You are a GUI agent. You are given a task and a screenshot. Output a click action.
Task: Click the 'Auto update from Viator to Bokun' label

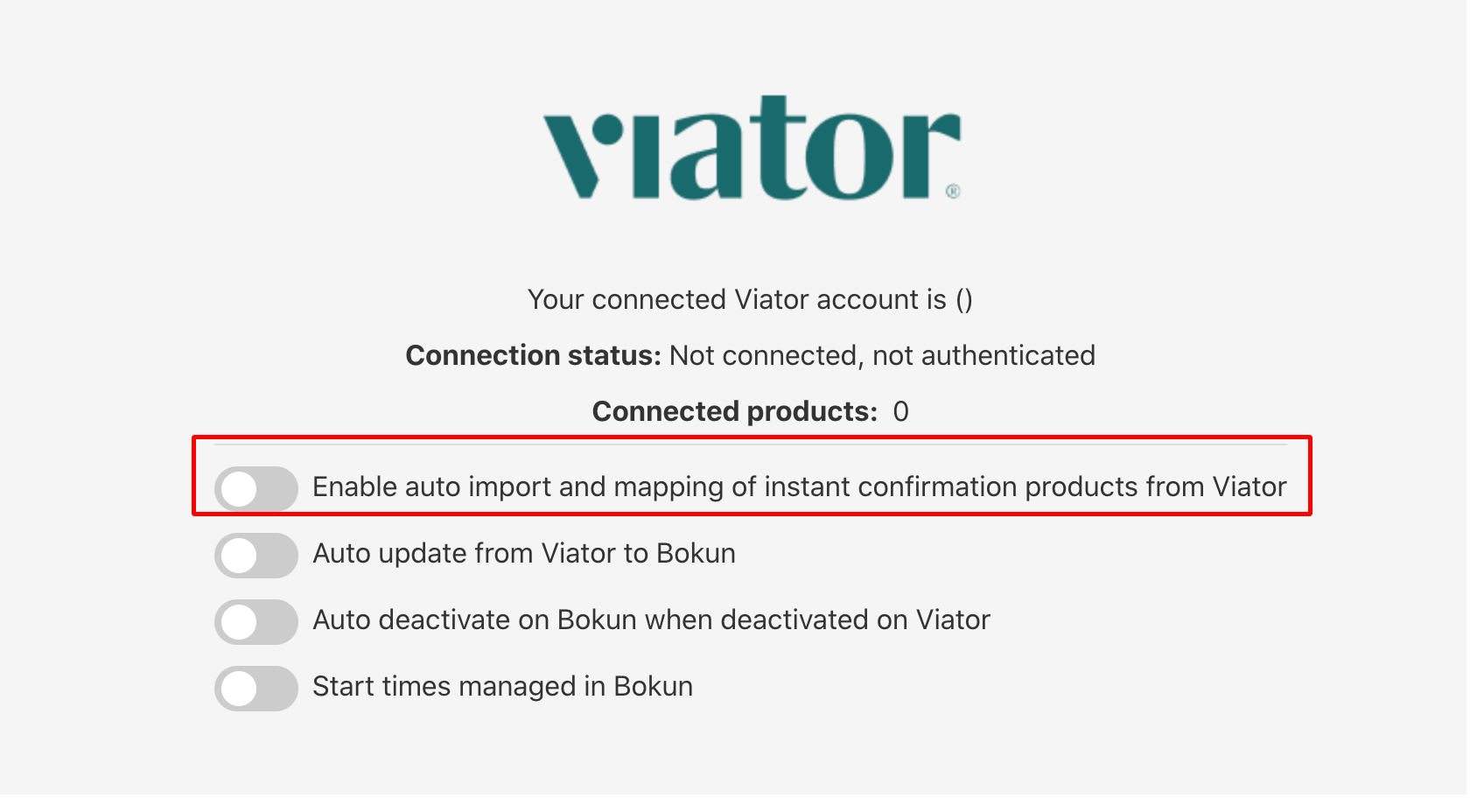point(524,553)
